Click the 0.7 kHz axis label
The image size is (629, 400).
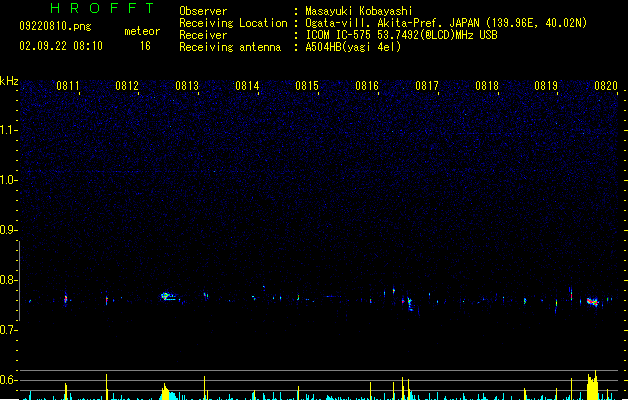coord(8,330)
